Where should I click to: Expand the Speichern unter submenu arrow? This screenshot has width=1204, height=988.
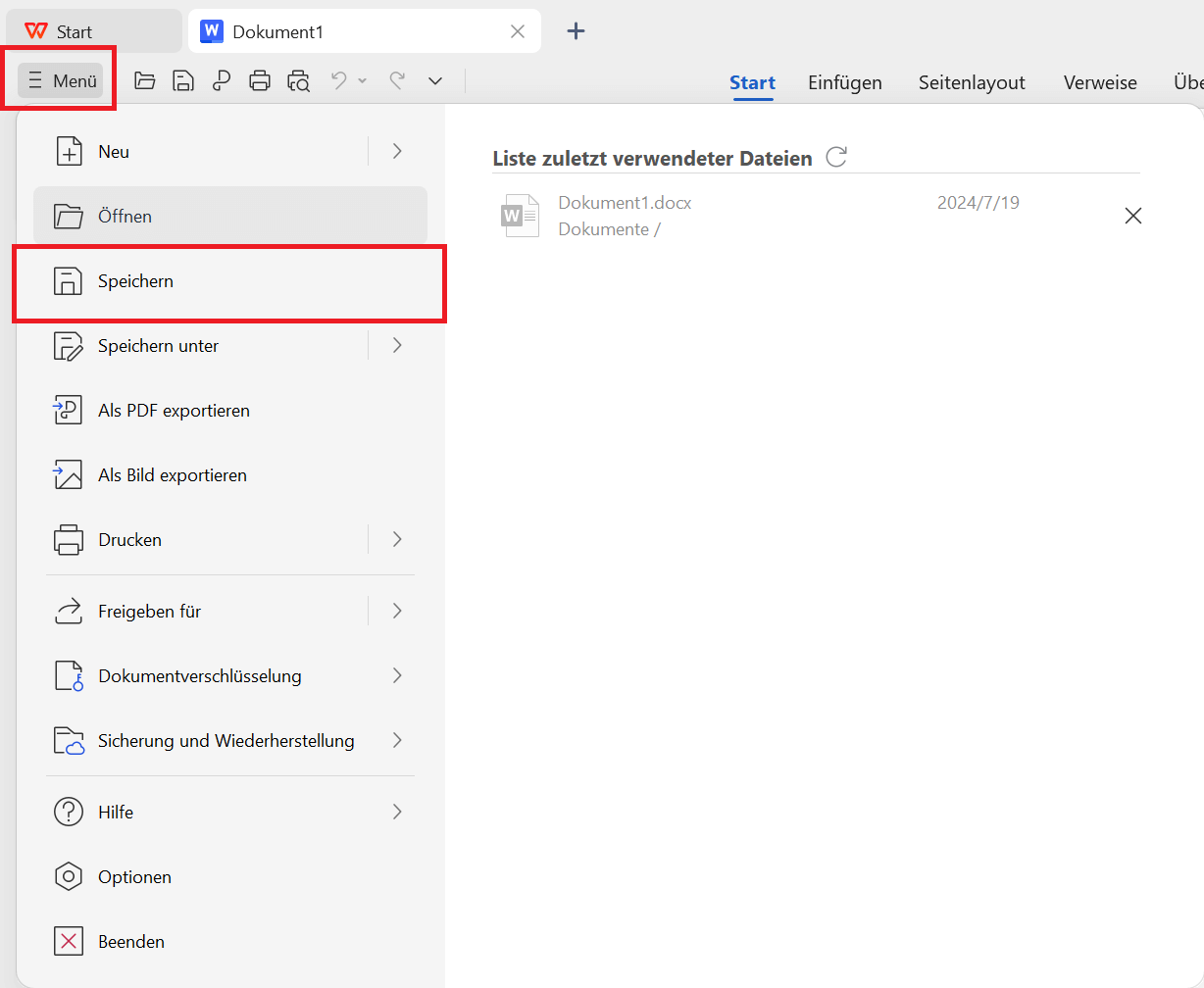[x=397, y=345]
